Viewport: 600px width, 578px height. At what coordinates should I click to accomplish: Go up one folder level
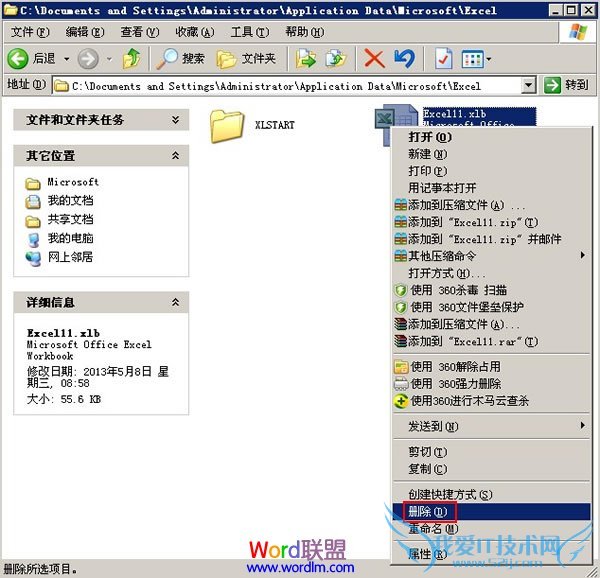coord(131,59)
